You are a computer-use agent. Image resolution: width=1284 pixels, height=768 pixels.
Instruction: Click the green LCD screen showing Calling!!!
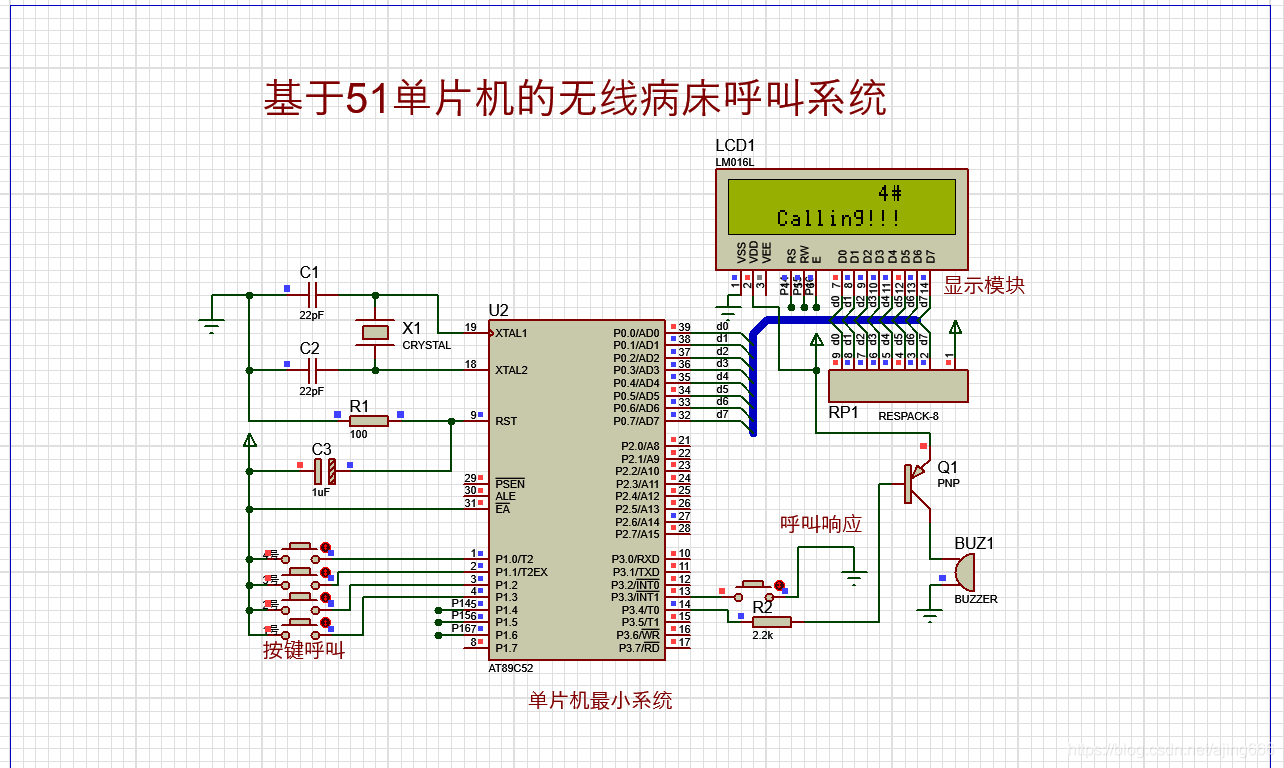click(x=843, y=205)
